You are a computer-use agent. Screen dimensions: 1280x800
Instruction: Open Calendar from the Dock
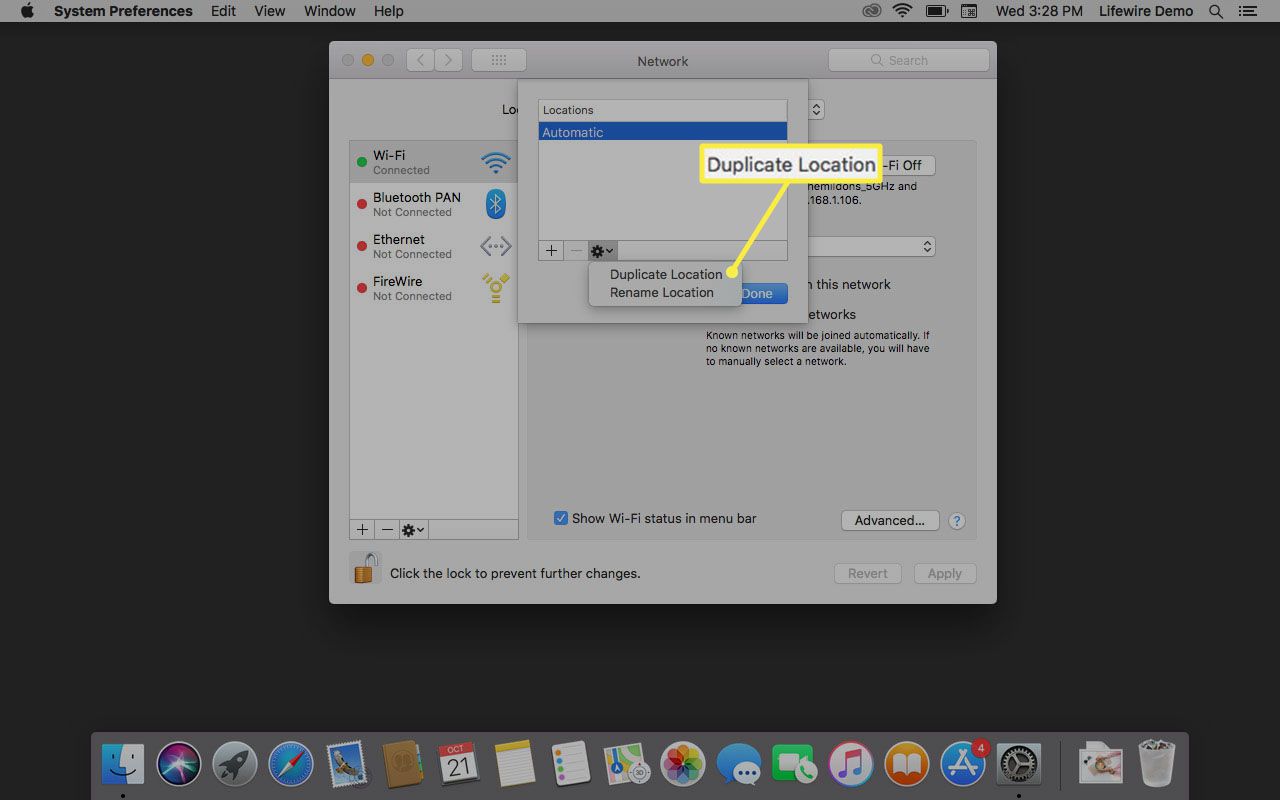point(459,765)
